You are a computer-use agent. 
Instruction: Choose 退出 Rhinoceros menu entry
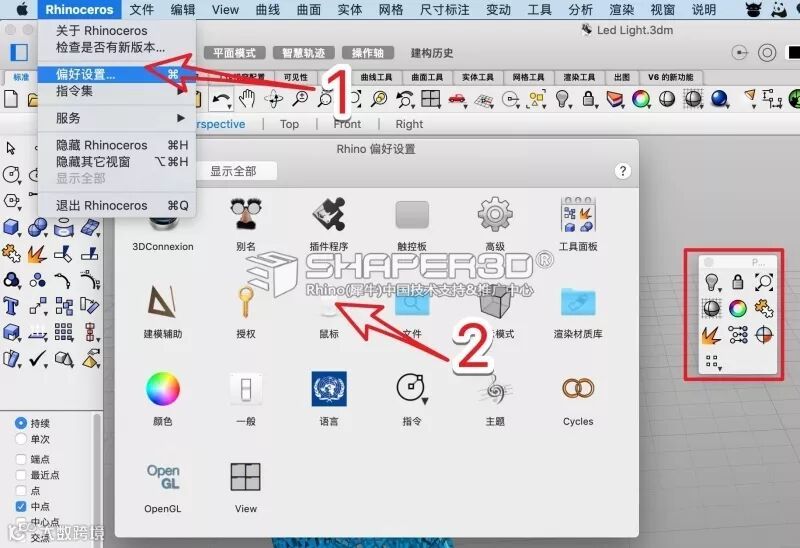coord(117,206)
